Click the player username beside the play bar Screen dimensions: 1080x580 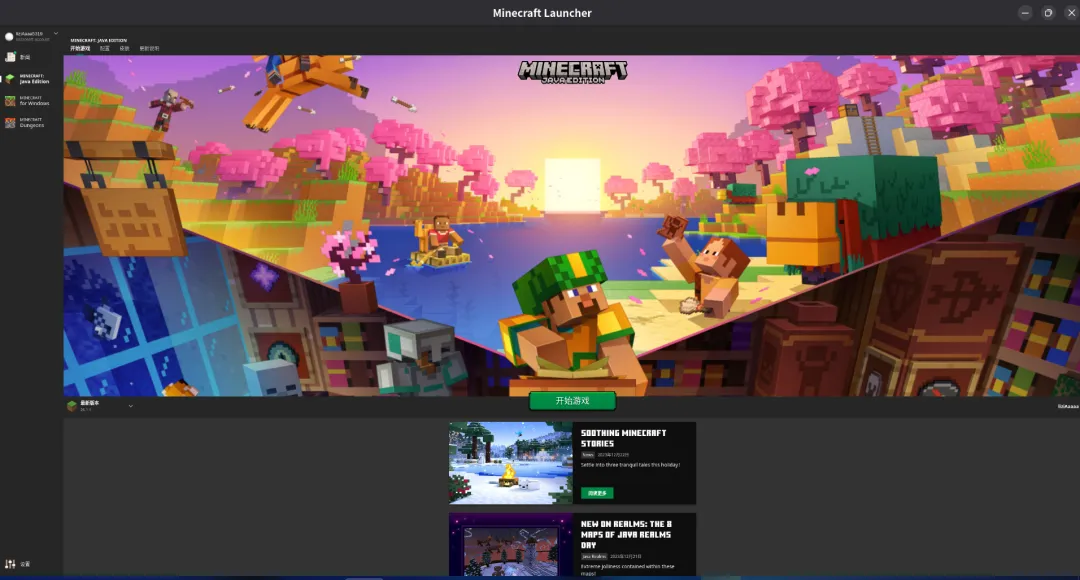click(1068, 406)
